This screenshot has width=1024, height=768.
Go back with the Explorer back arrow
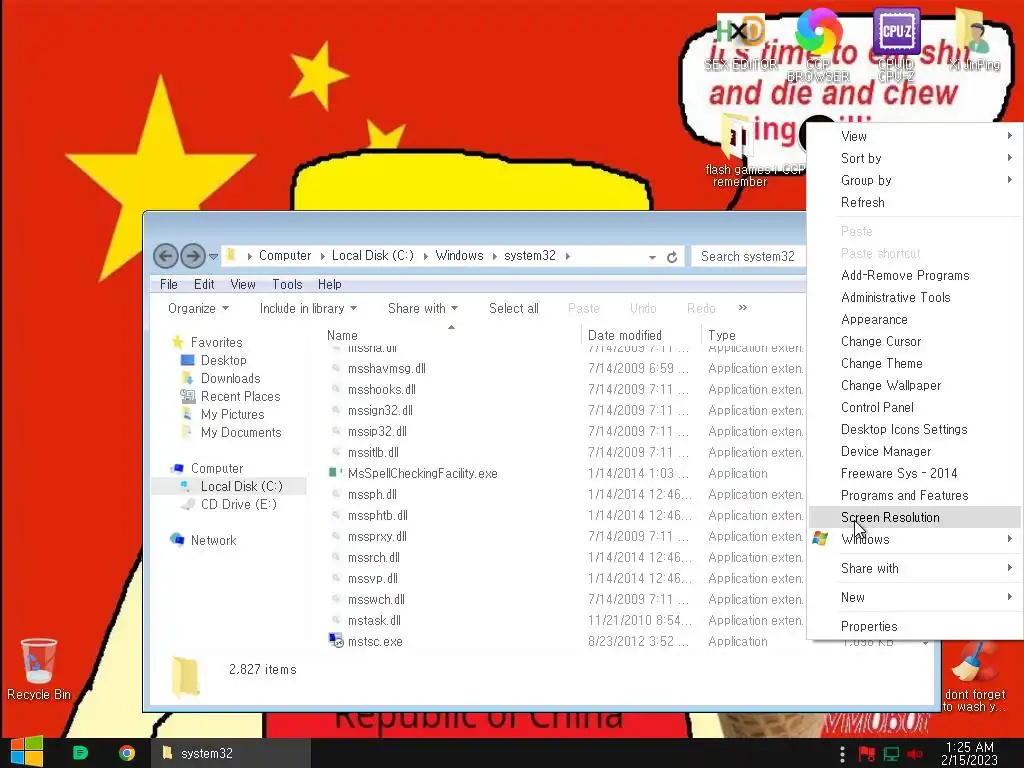pos(166,256)
